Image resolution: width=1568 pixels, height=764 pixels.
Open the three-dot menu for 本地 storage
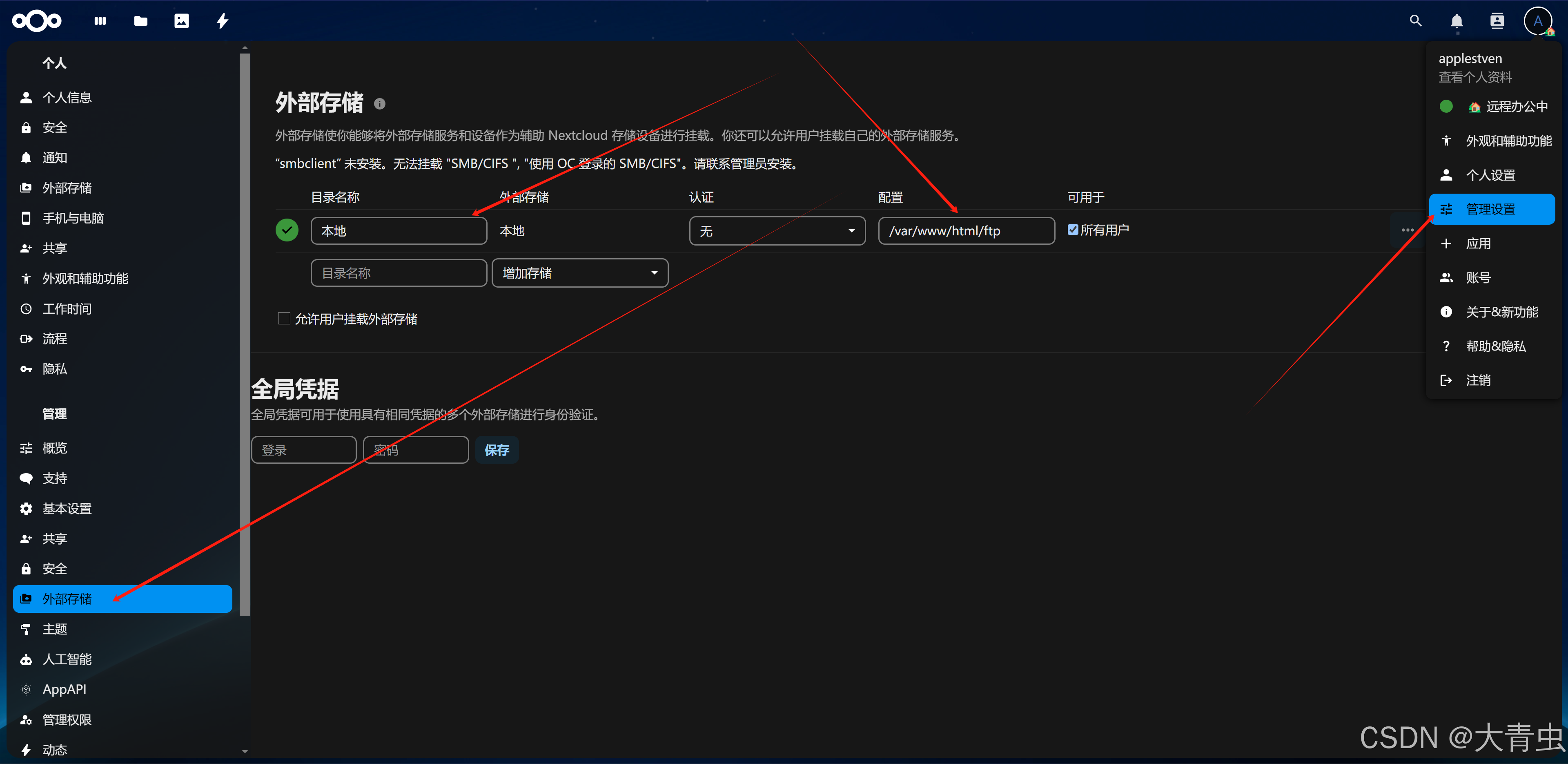[x=1407, y=230]
